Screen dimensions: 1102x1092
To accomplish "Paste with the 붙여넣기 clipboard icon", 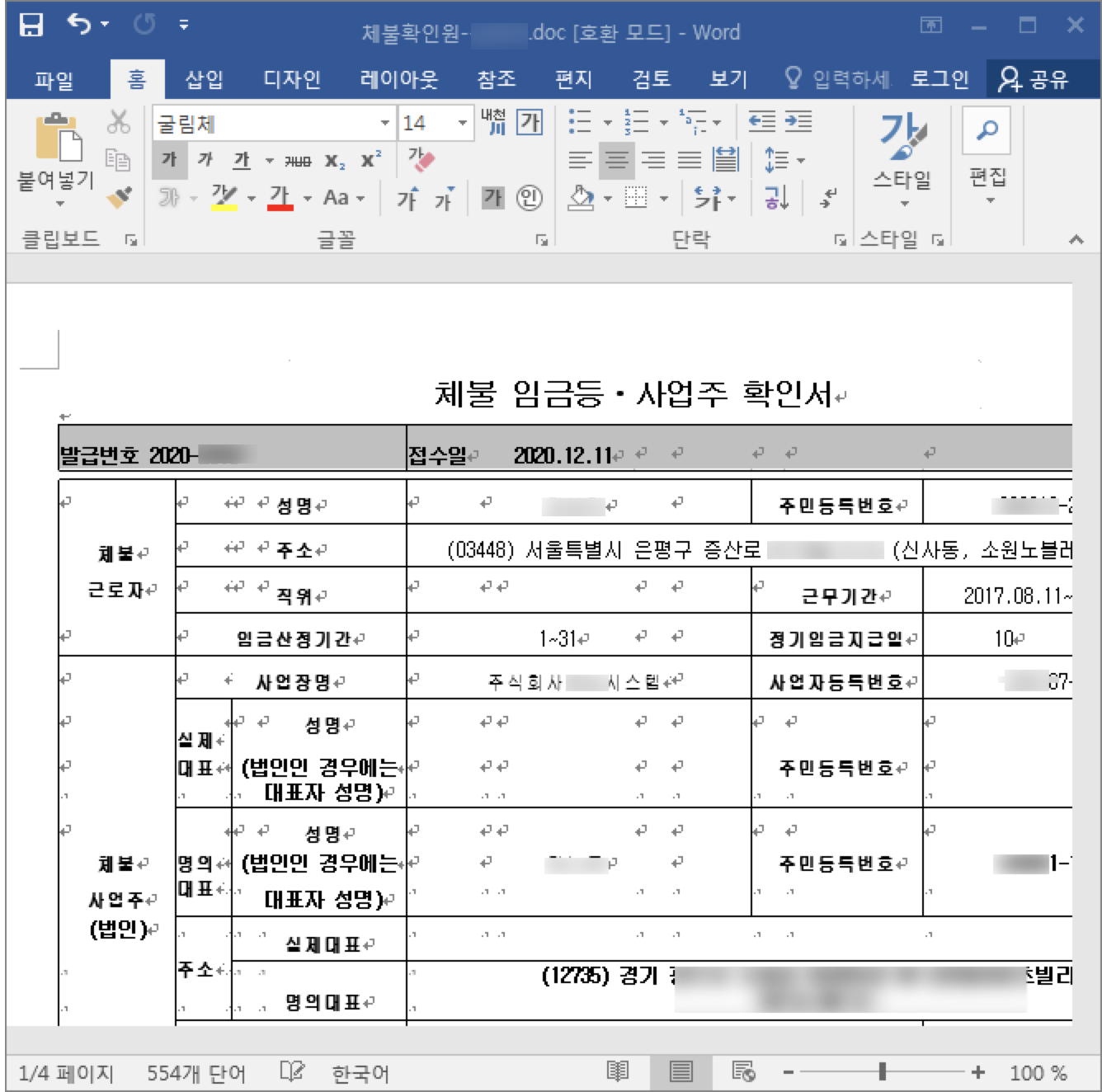I will (58, 137).
